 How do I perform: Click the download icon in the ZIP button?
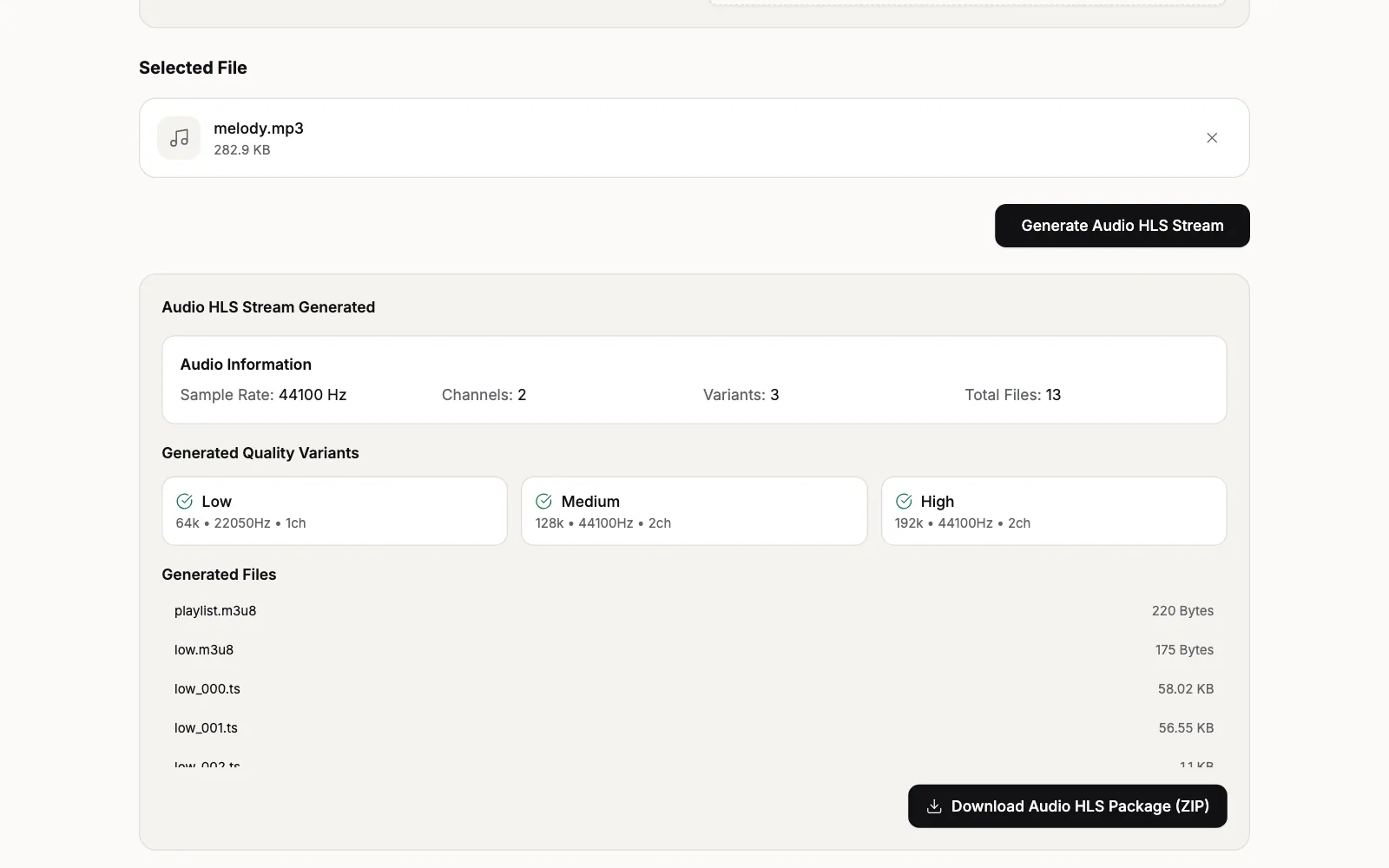click(x=934, y=806)
